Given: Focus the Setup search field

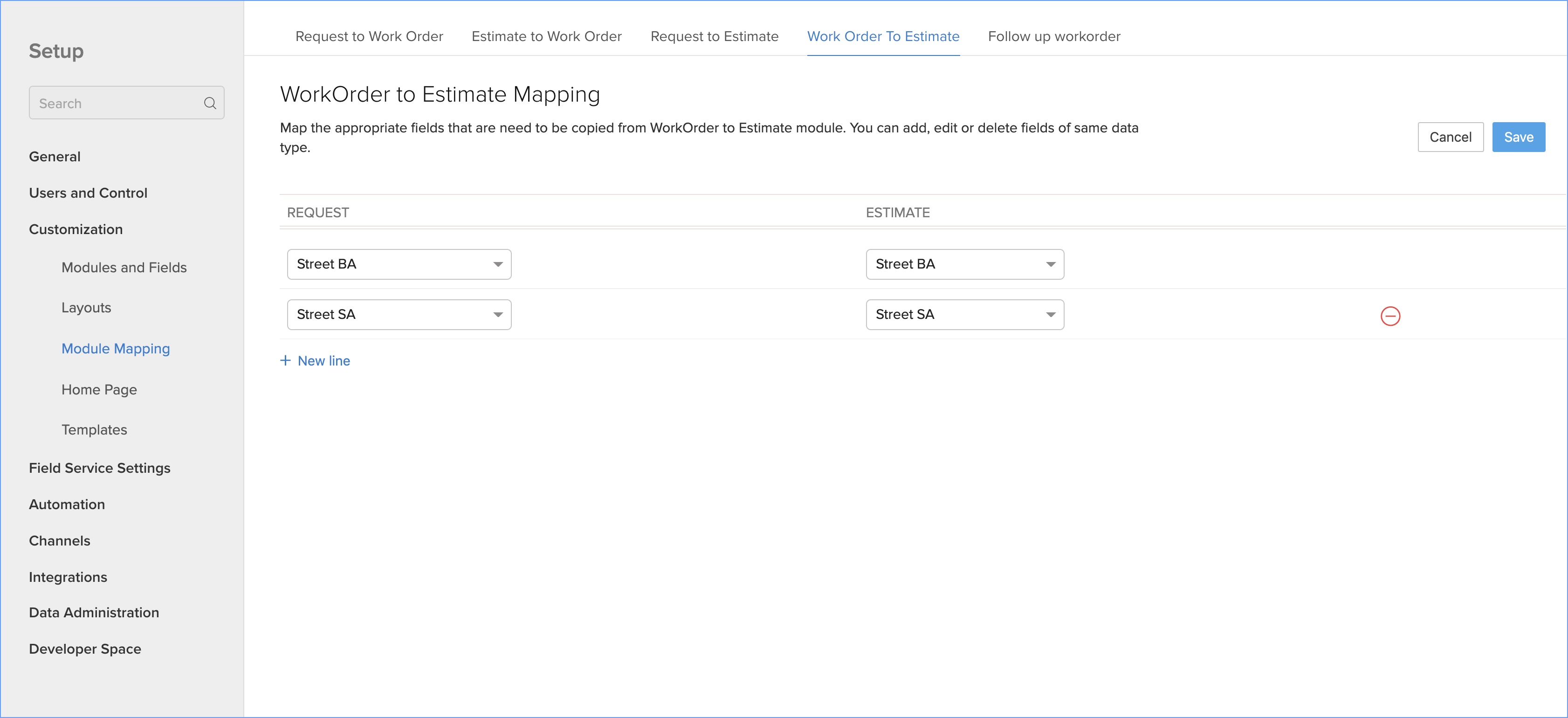Looking at the screenshot, I should [116, 103].
